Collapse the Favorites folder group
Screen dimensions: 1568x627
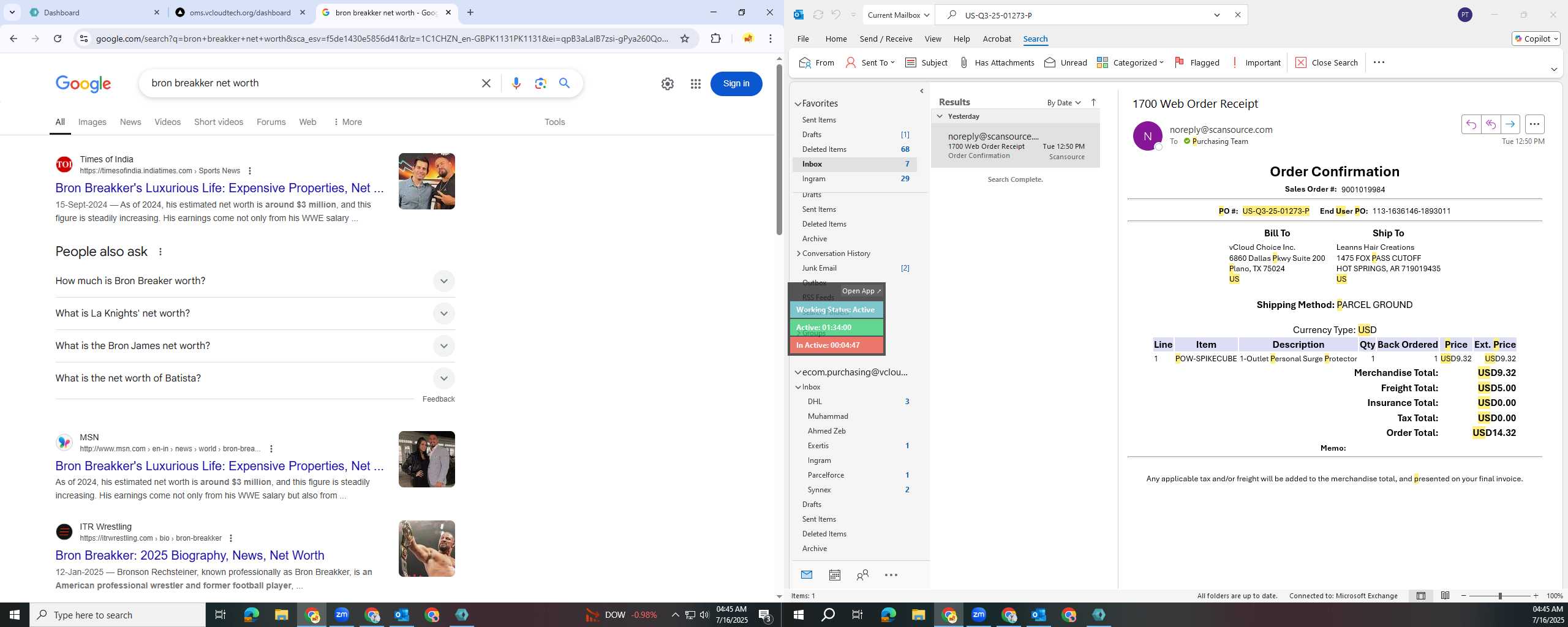pos(798,104)
